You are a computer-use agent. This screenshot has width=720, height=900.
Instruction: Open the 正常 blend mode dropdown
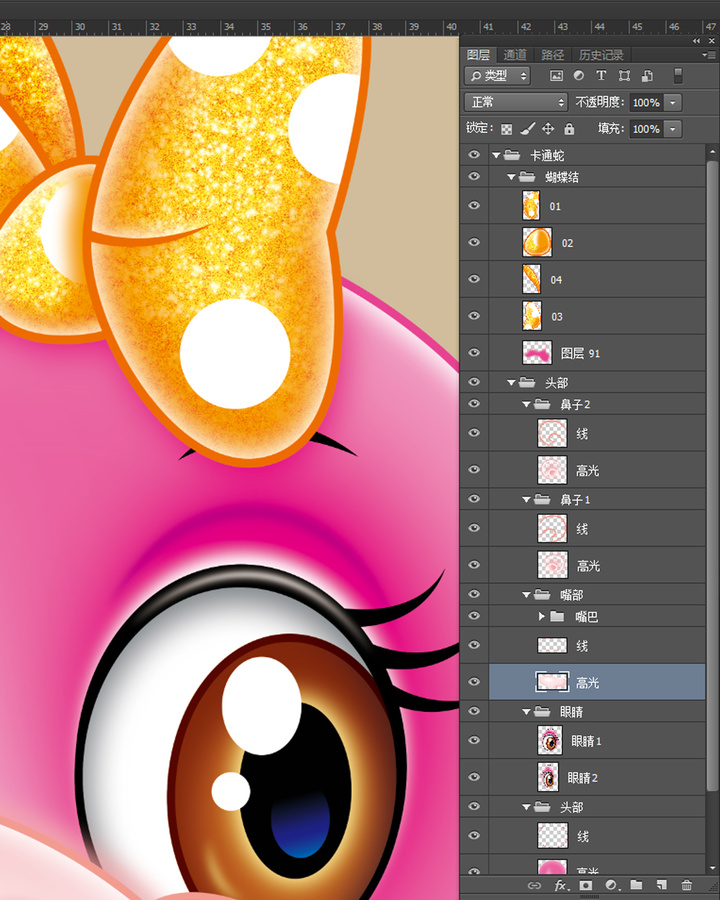coord(516,102)
